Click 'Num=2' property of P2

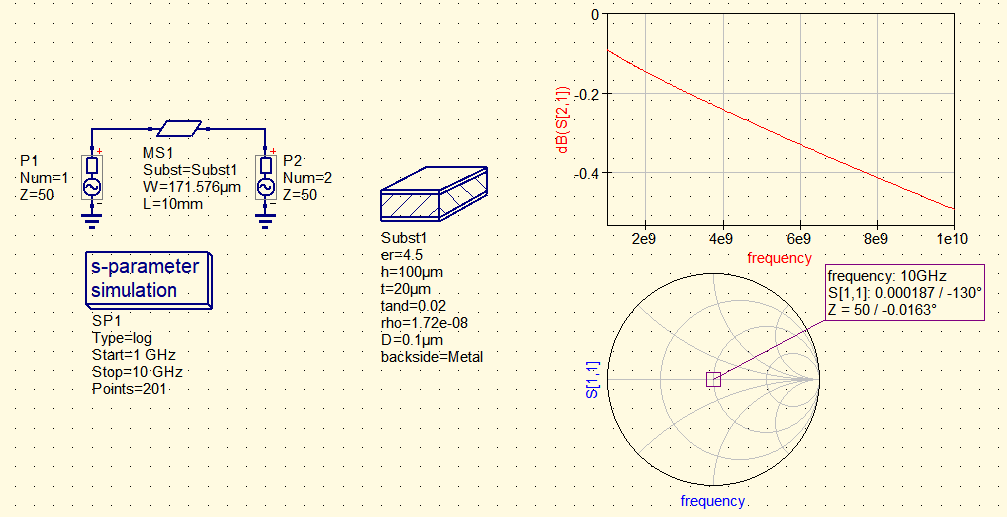(x=308, y=178)
